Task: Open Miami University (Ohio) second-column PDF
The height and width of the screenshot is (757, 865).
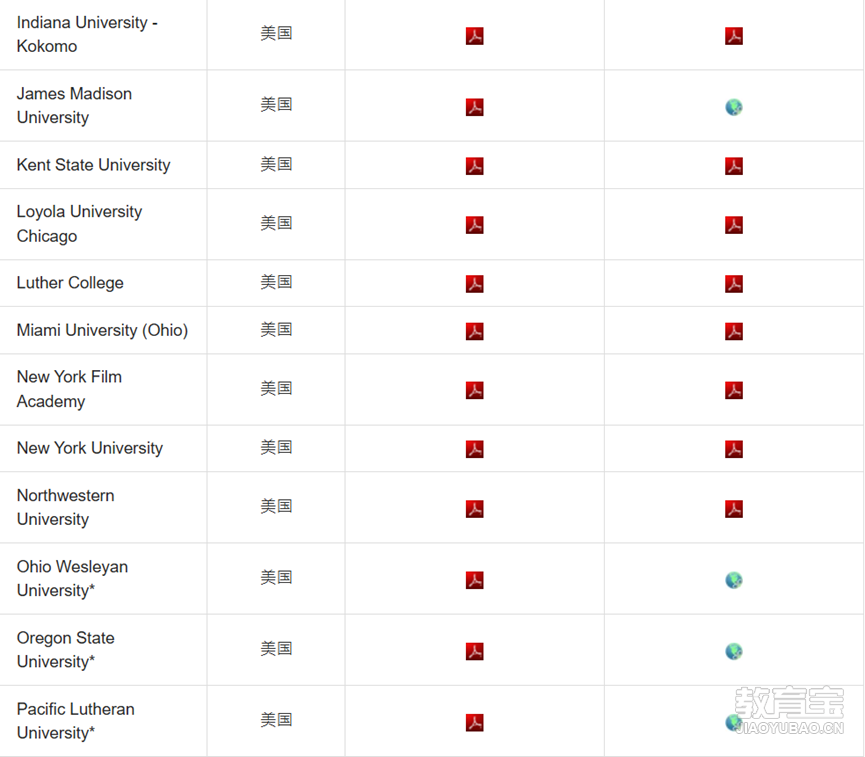Action: point(734,331)
